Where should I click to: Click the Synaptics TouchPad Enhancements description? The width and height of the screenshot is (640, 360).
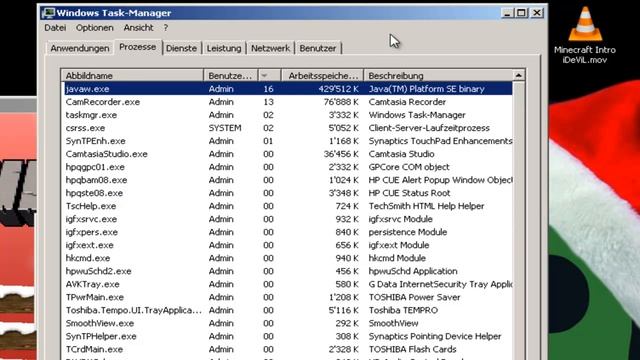click(440, 141)
